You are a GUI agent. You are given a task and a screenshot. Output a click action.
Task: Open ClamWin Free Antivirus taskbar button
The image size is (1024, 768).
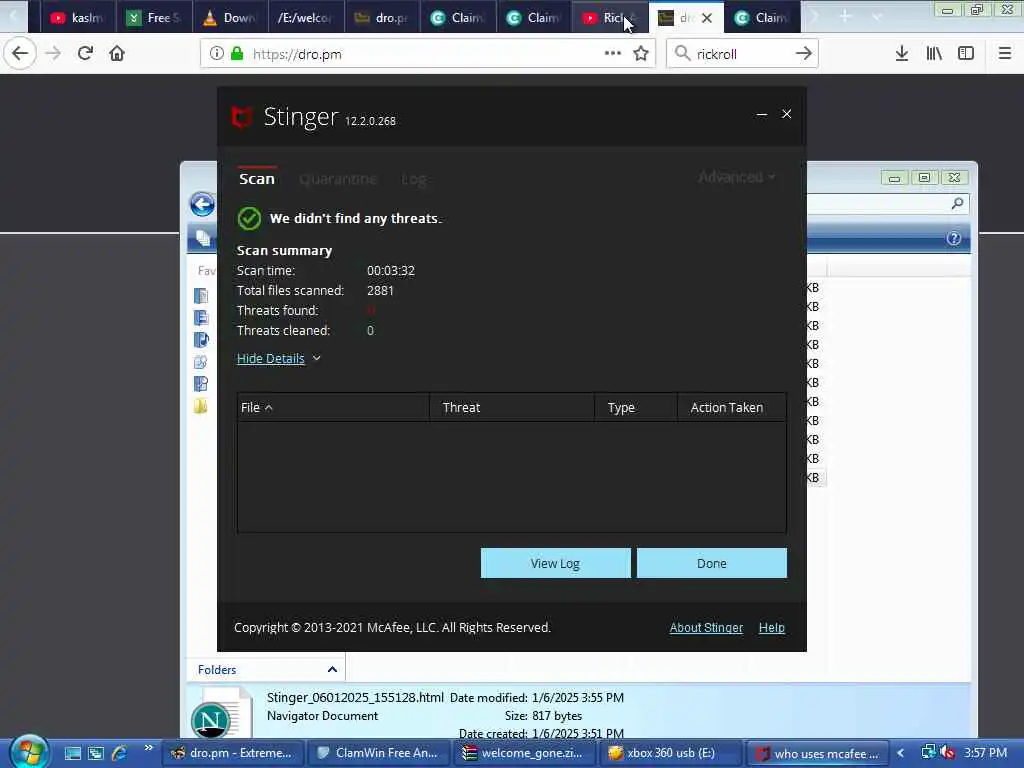point(379,753)
